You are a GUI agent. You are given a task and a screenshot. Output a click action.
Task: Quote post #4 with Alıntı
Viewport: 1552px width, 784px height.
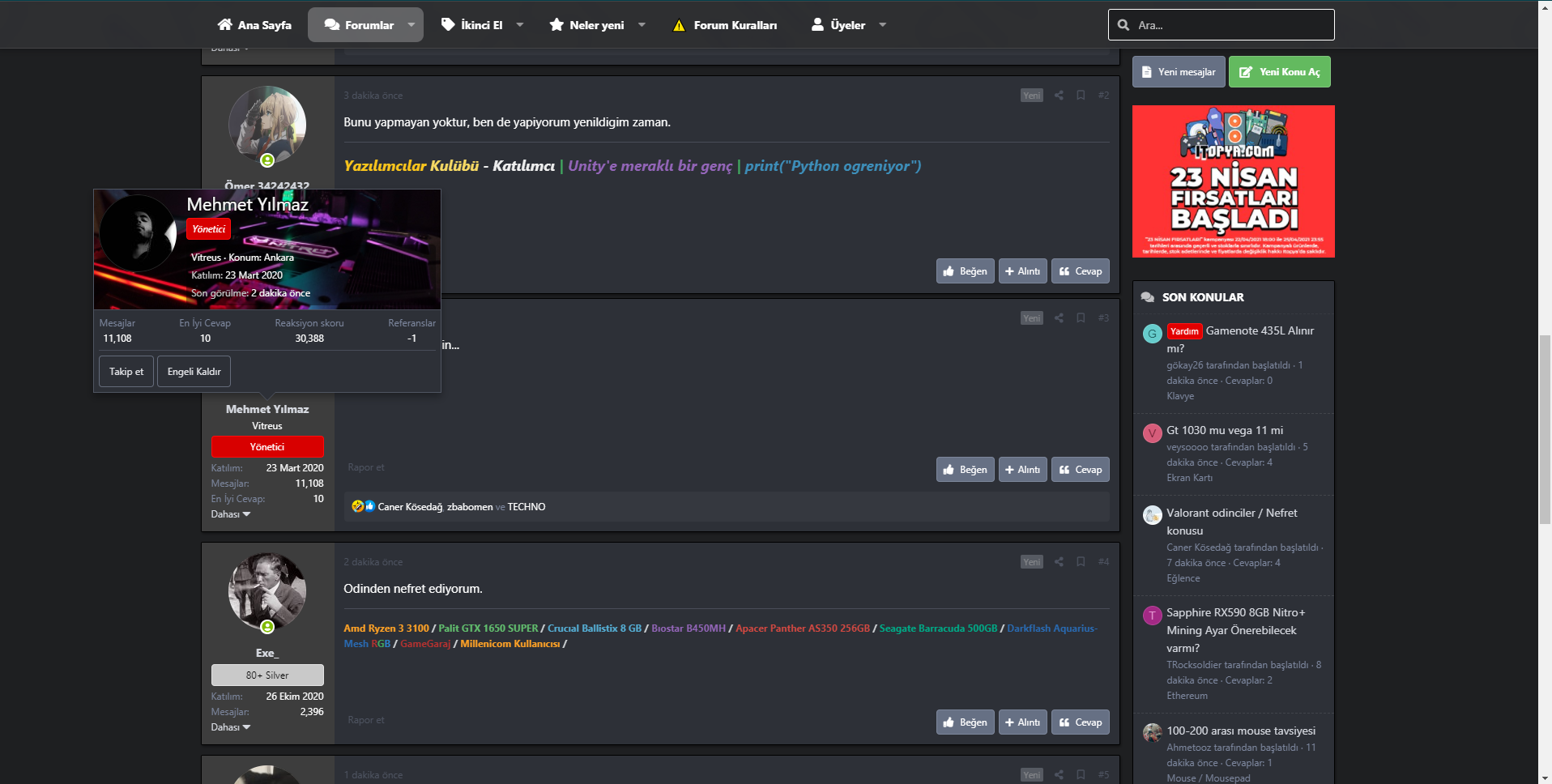click(x=1022, y=722)
